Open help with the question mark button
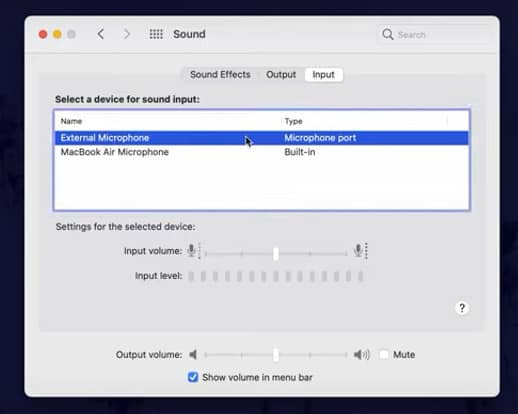This screenshot has height=414, width=518. [x=462, y=308]
